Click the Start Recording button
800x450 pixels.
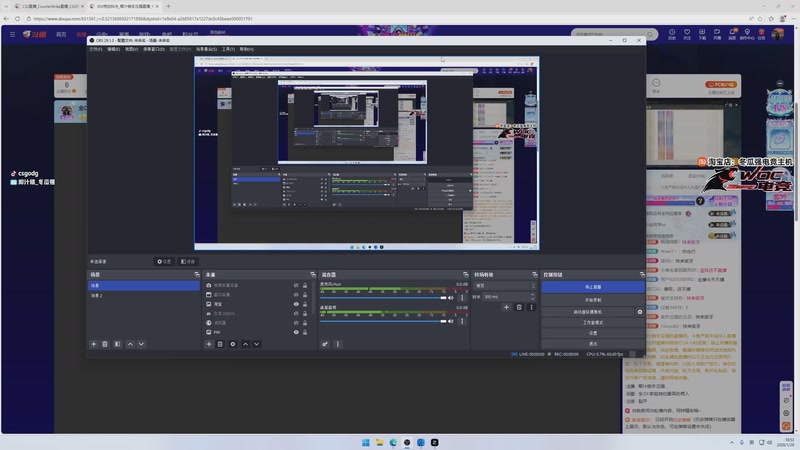click(x=593, y=299)
